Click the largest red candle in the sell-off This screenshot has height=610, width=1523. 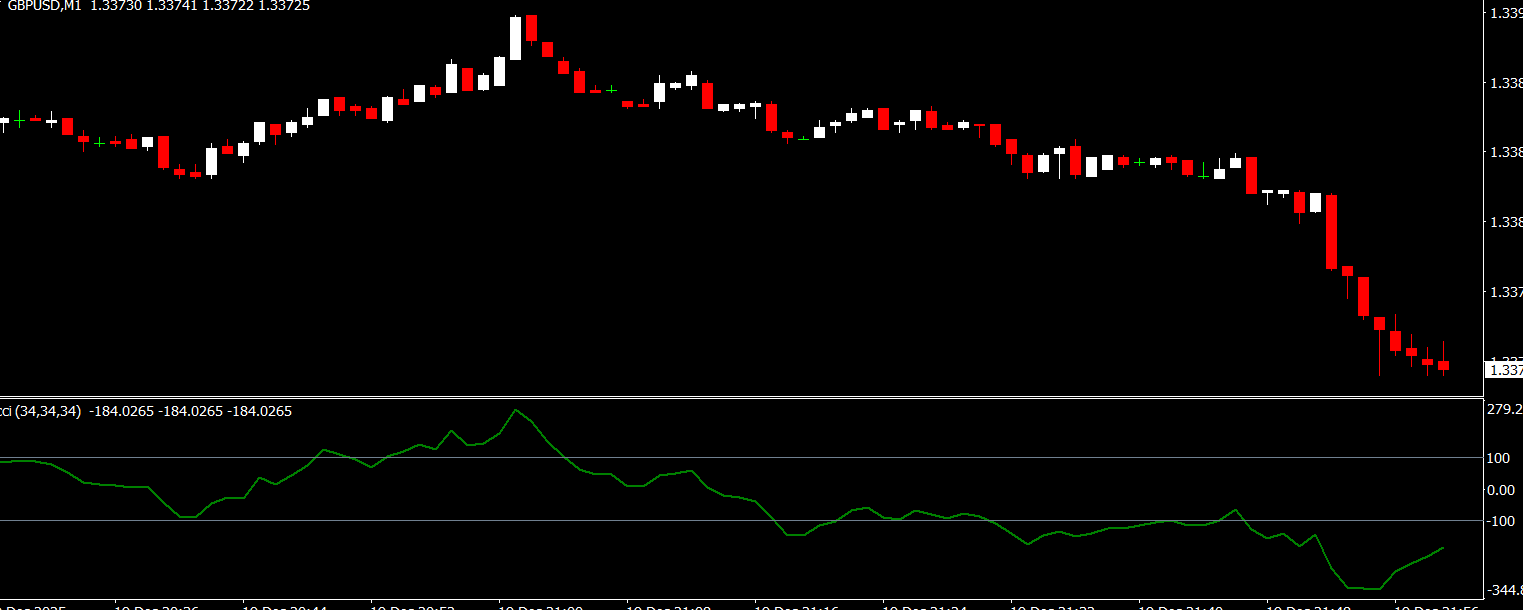(1331, 232)
